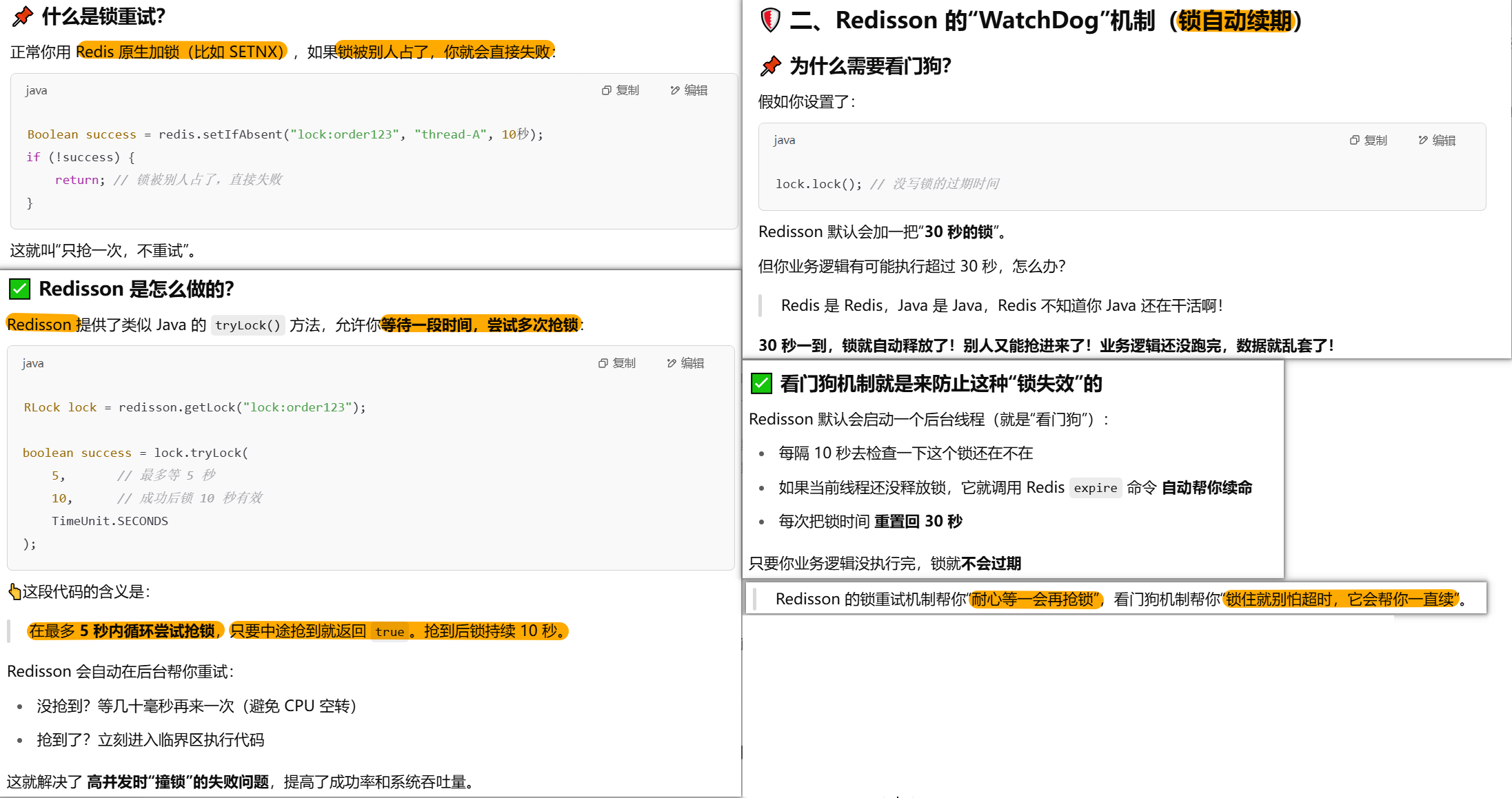Select the heading 为什么需要看门狗?
This screenshot has height=798, width=1512.
coord(871,66)
